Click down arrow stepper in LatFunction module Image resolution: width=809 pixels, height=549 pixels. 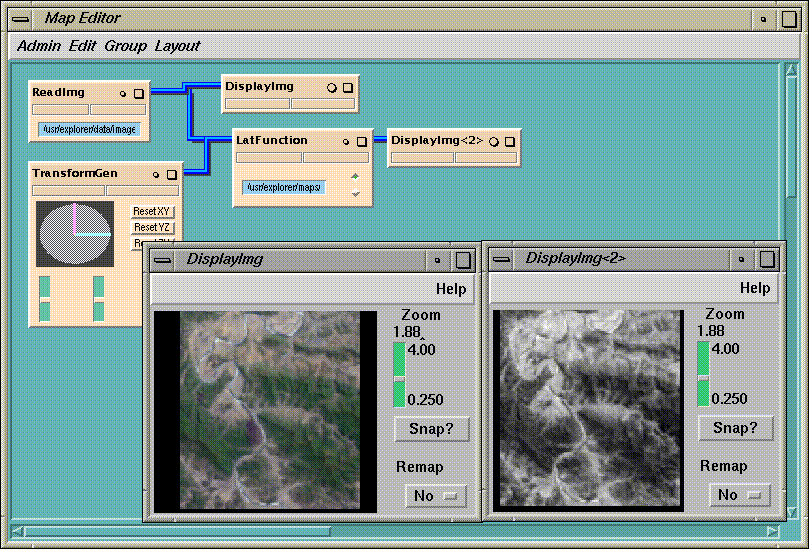coord(354,192)
